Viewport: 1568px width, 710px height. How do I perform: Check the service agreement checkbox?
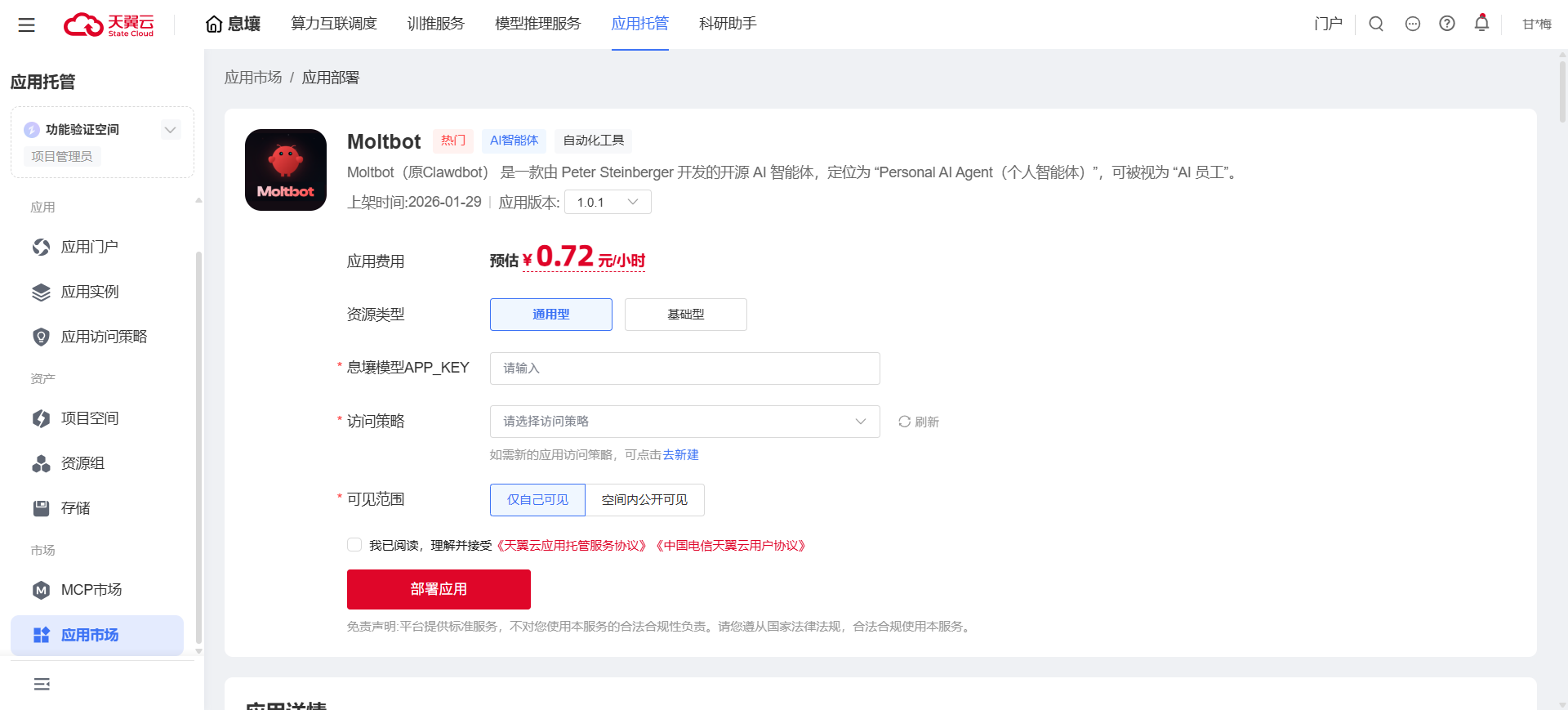pos(354,545)
